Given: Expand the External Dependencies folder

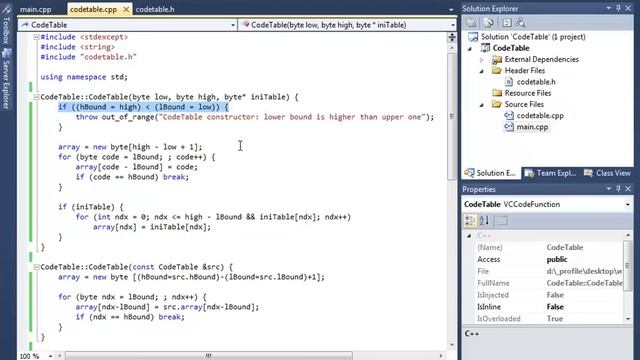Looking at the screenshot, I should 482,60.
